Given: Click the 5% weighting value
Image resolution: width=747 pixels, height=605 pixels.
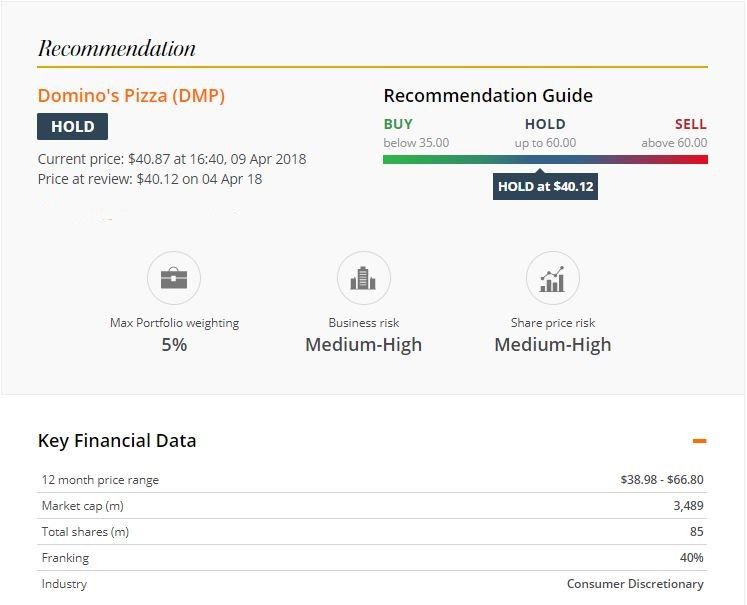Looking at the screenshot, I should click(x=174, y=344).
